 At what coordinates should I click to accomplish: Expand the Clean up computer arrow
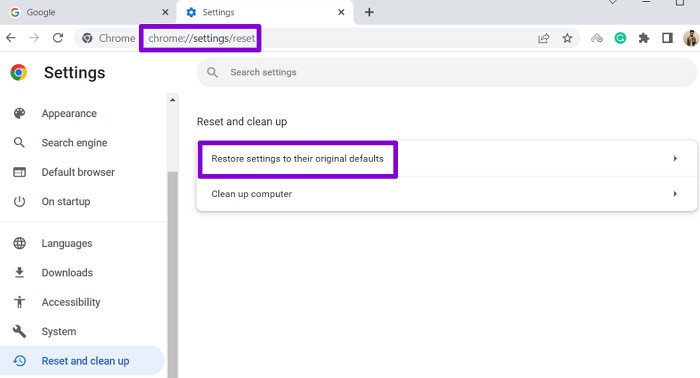coord(675,194)
